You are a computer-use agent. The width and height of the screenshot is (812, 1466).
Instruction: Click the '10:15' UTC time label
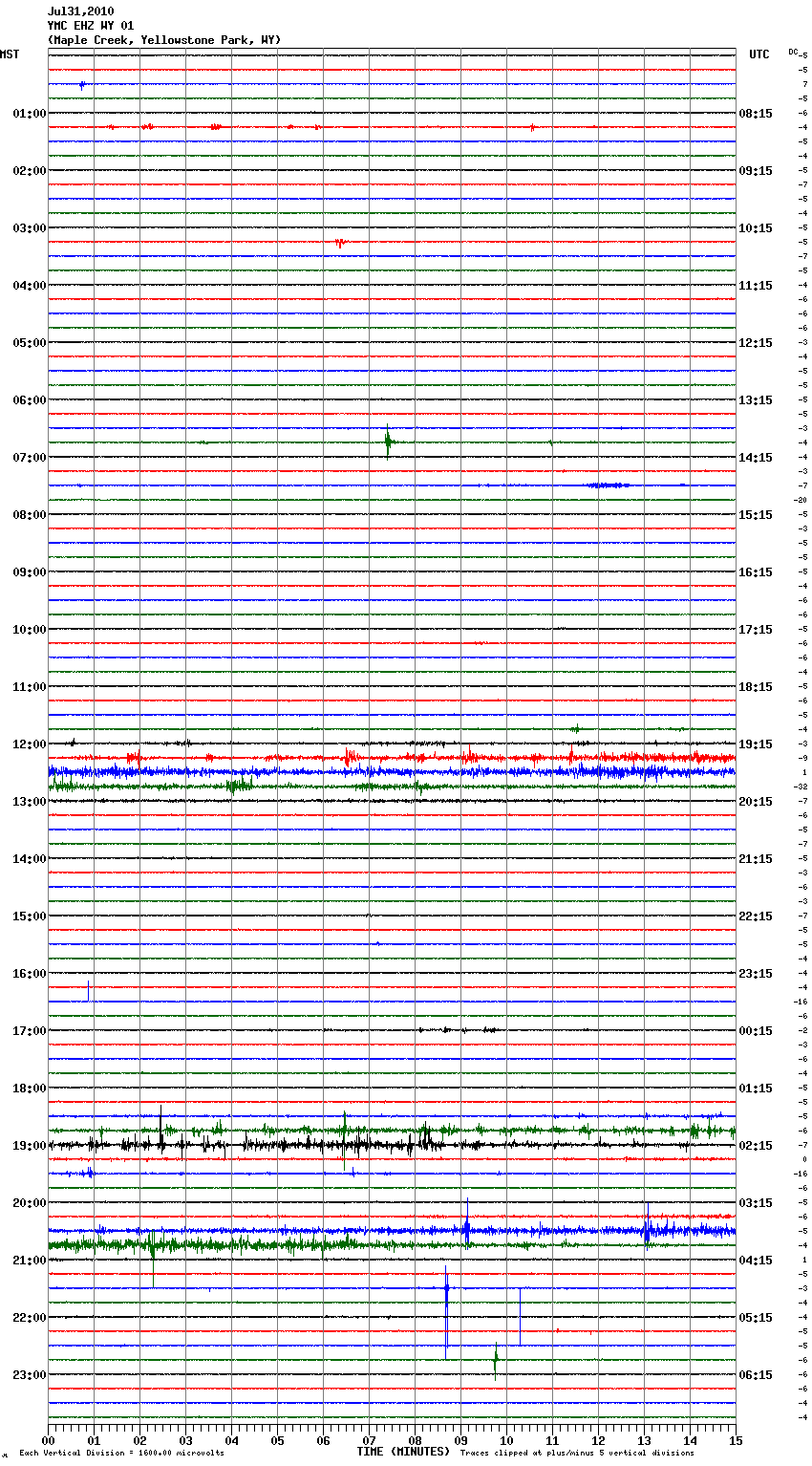tap(756, 228)
